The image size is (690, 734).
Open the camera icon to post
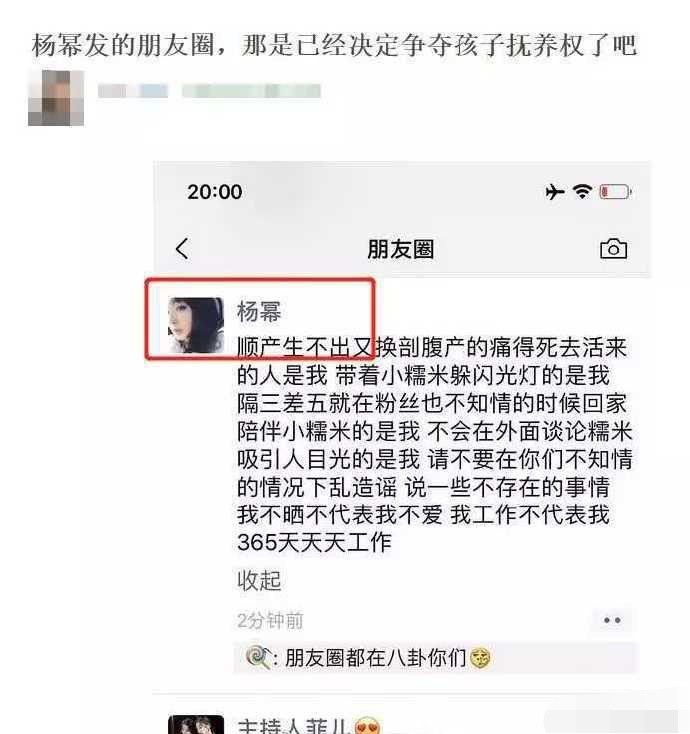pos(613,249)
